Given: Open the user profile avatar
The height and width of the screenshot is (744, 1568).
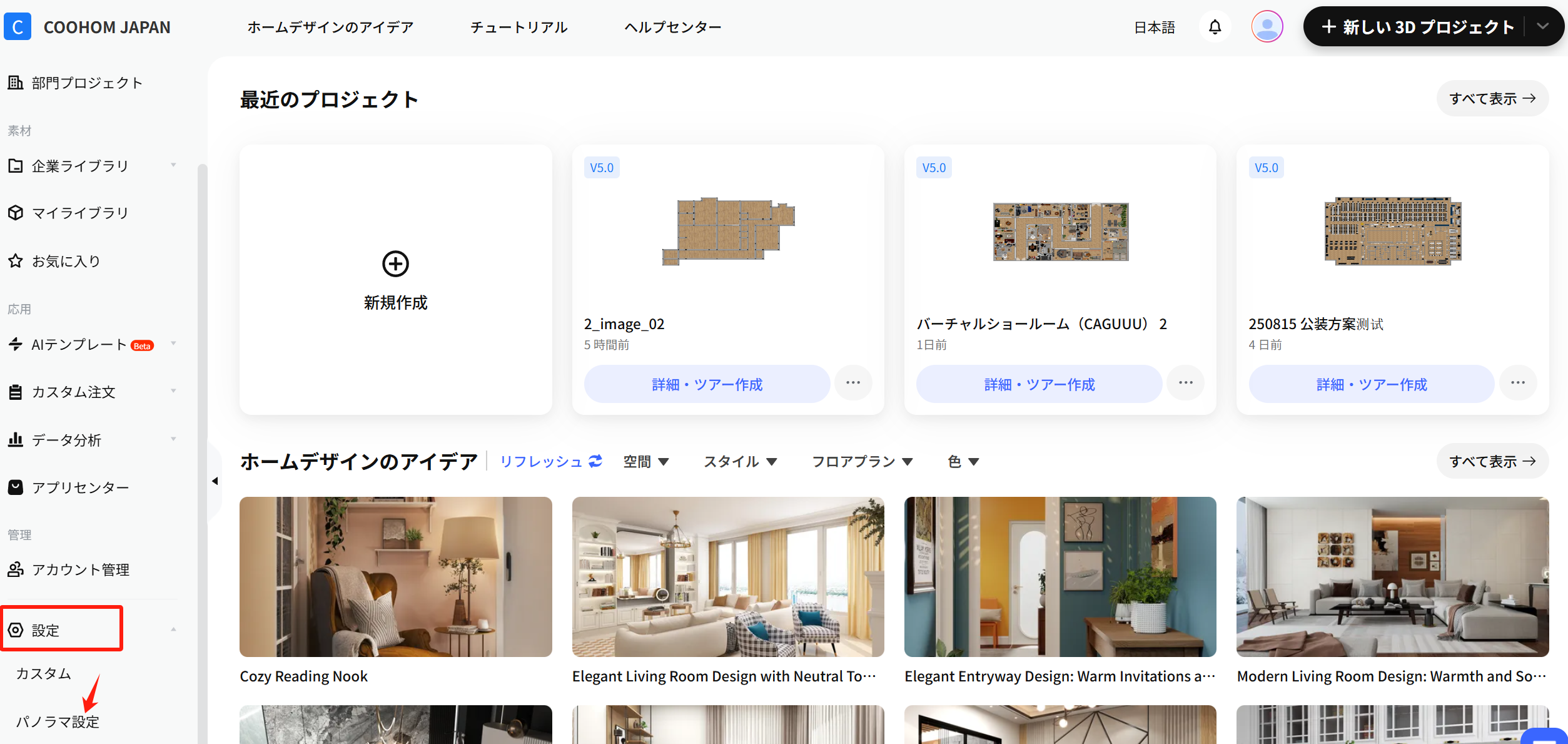Looking at the screenshot, I should coord(1267,27).
